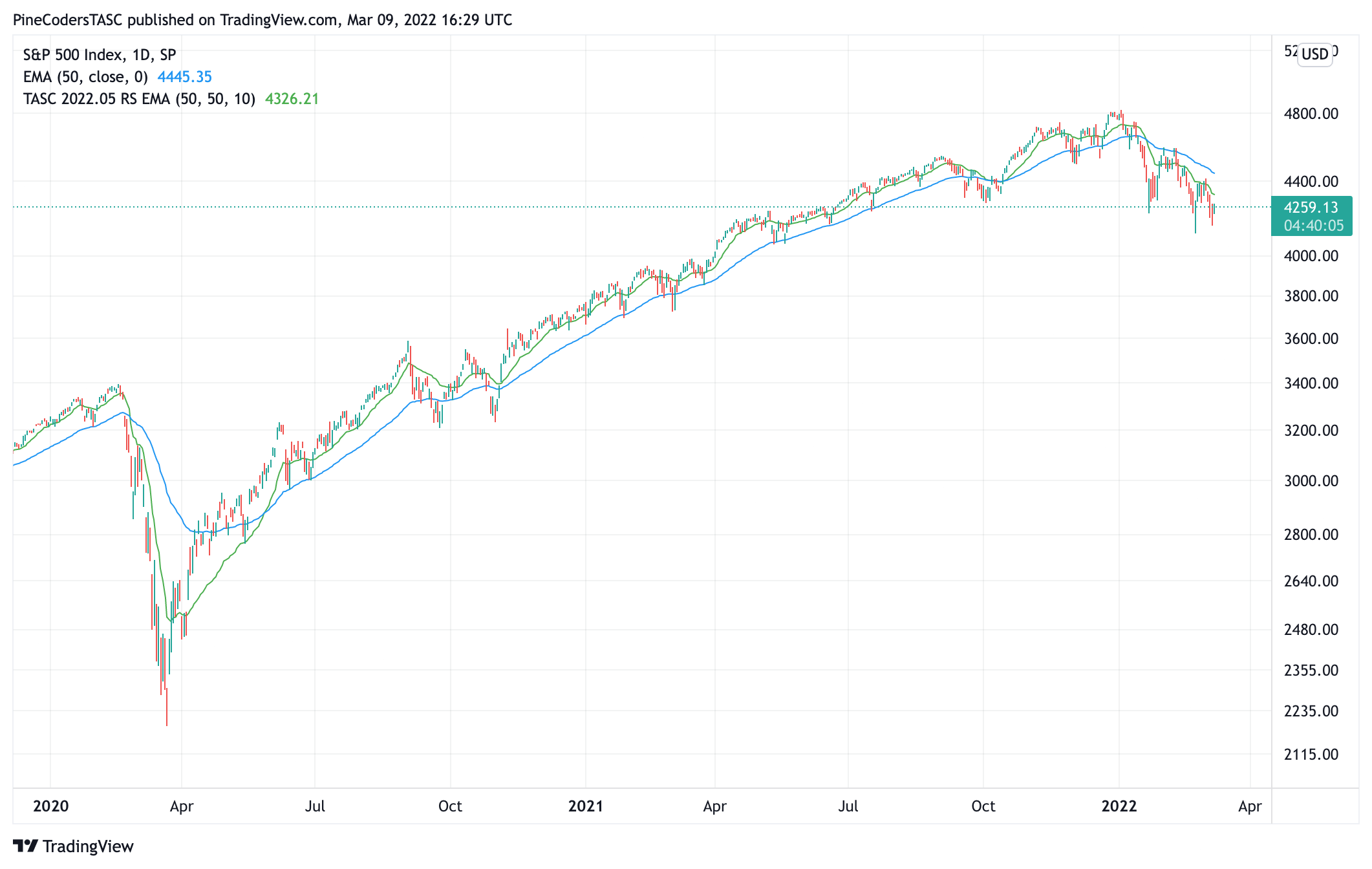Screen dimensions: 1372x869
Task: Click the 3800.00 price axis label
Action: pyautogui.click(x=1311, y=296)
